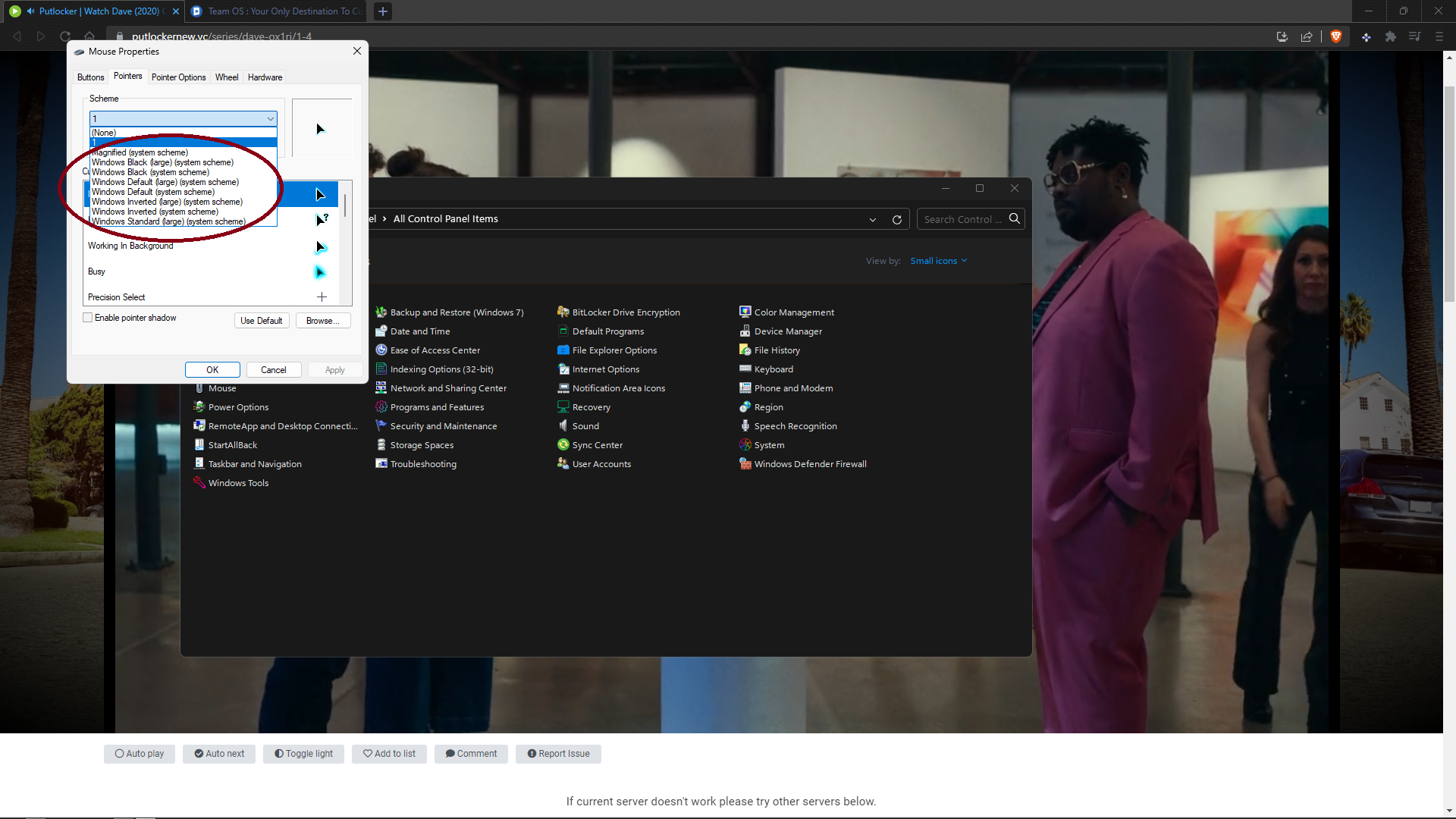The width and height of the screenshot is (1456, 819).
Task: Open View by Small icons dropdown
Action: (939, 261)
